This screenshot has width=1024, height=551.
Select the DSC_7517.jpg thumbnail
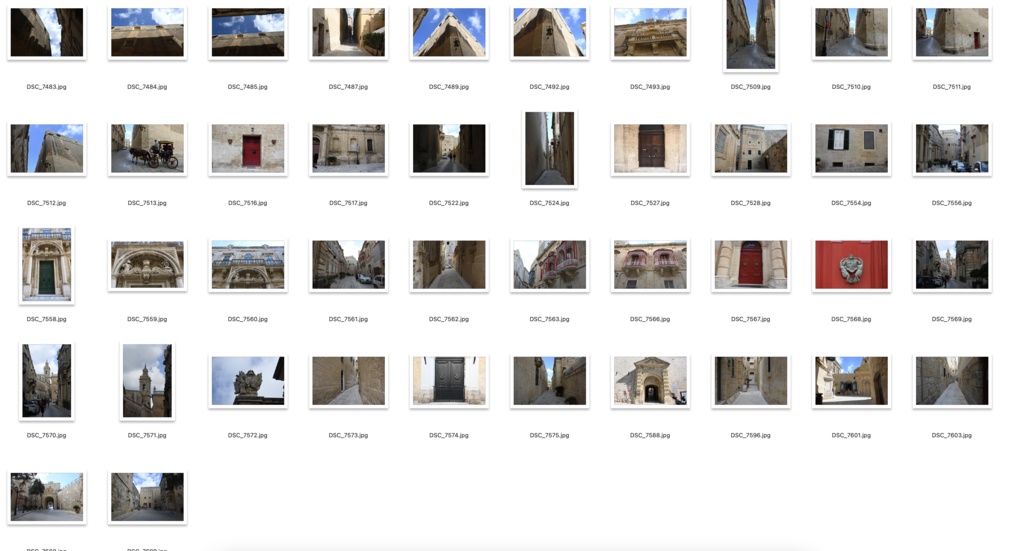click(x=348, y=148)
